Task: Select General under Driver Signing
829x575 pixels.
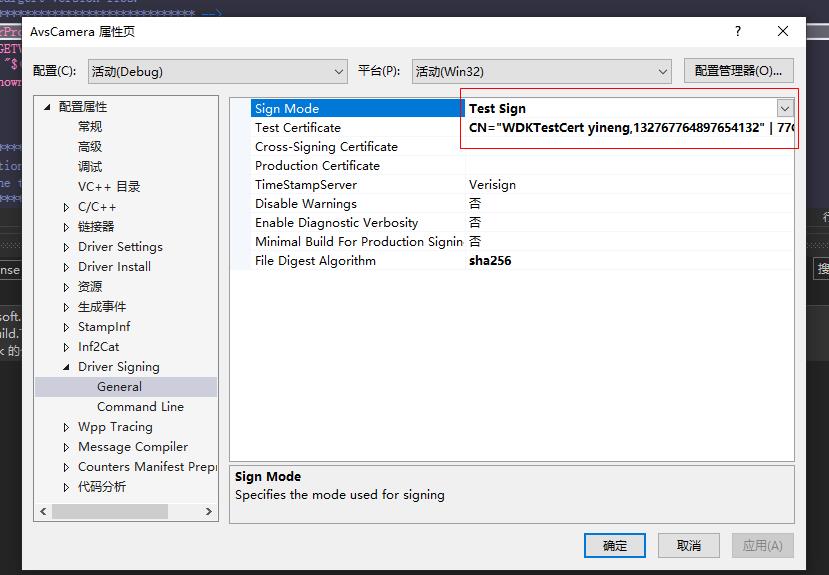Action: pos(119,387)
